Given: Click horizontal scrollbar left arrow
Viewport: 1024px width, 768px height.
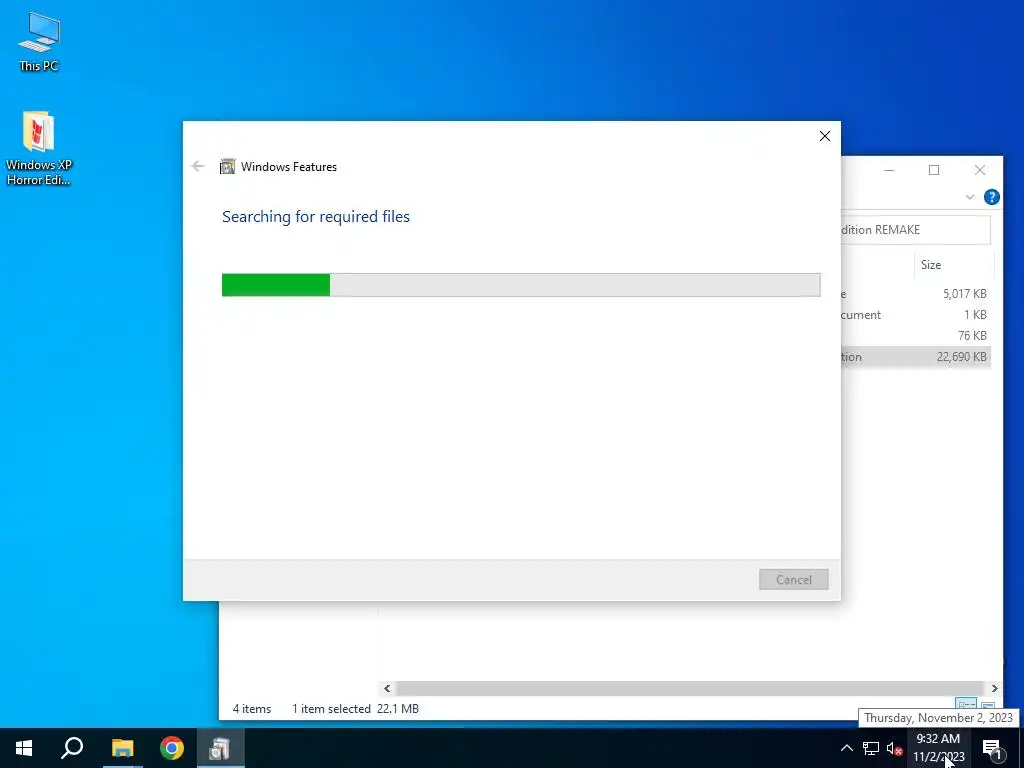Looking at the screenshot, I should point(387,688).
